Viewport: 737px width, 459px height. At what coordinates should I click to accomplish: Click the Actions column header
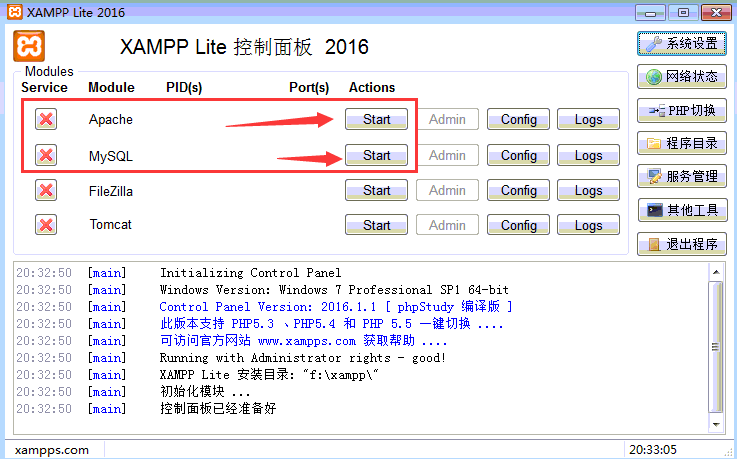point(372,87)
